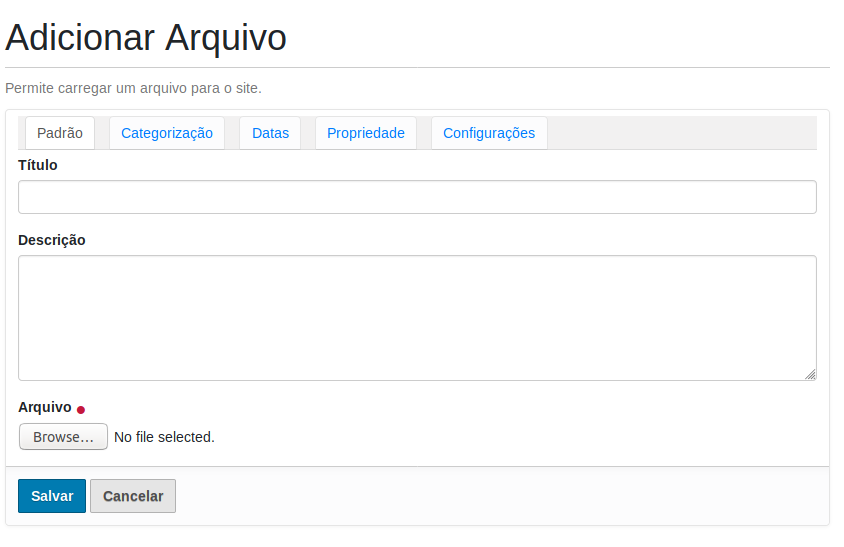
Task: Click the 'No file selected.' text
Action: [x=164, y=437]
